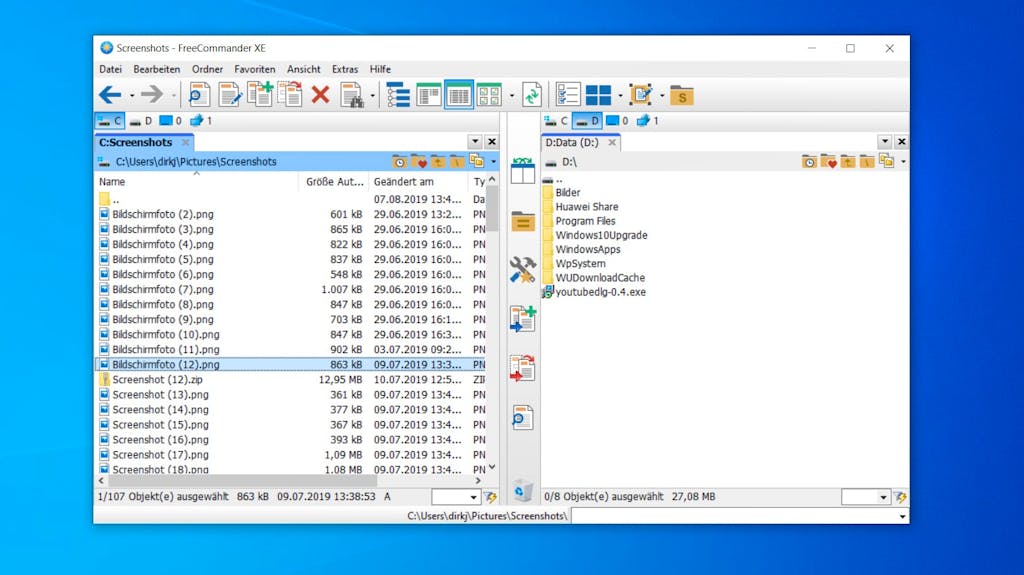Sort by the Name column header
This screenshot has height=575, width=1024.
coord(196,182)
